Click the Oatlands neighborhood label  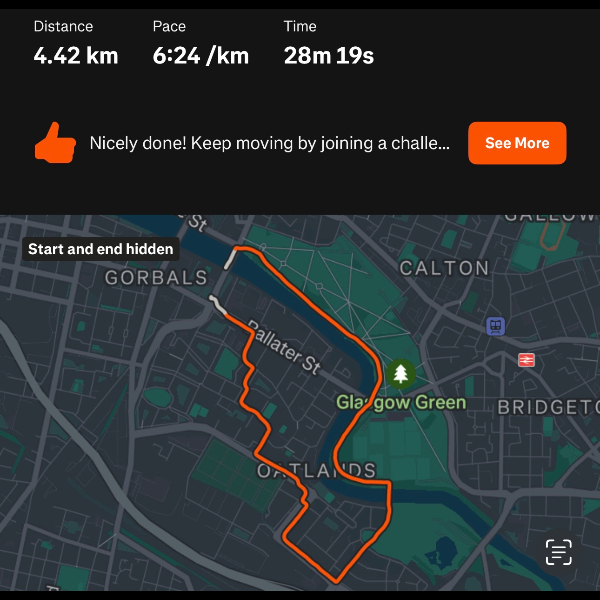pyautogui.click(x=316, y=470)
